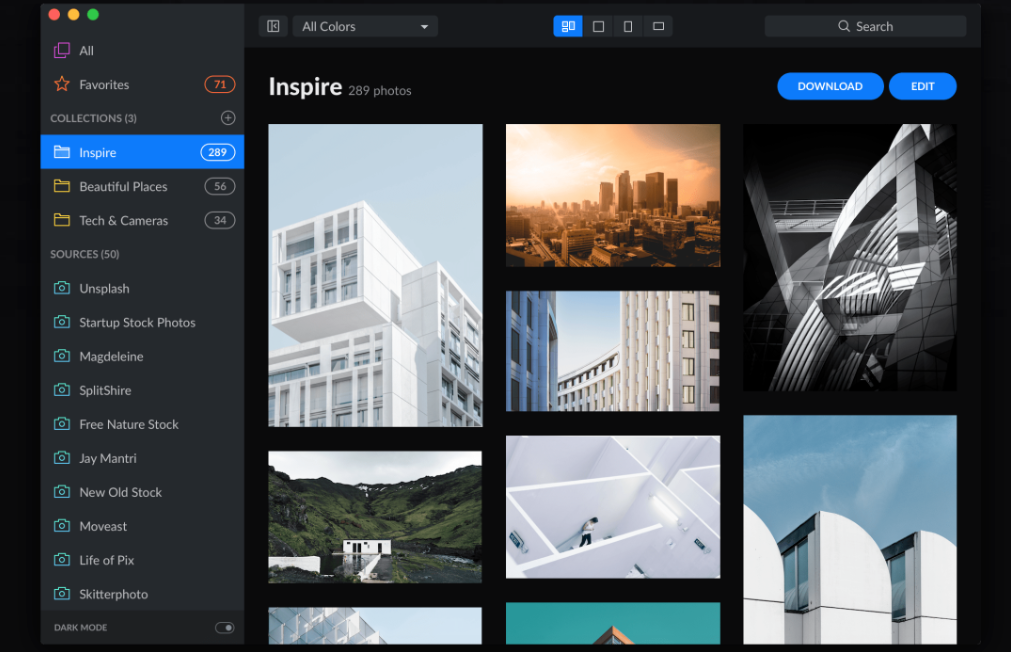Click the Free Nature Stock camera icon
The image size is (1011, 652).
pyautogui.click(x=62, y=424)
